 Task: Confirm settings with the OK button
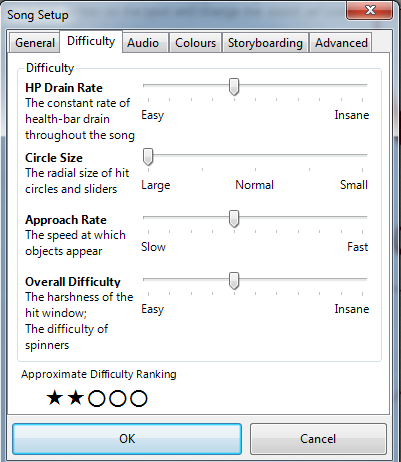127,439
